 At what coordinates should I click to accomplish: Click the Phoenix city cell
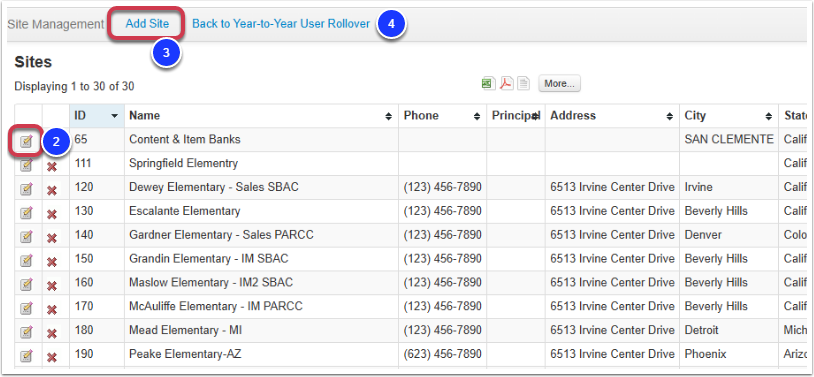click(x=729, y=355)
